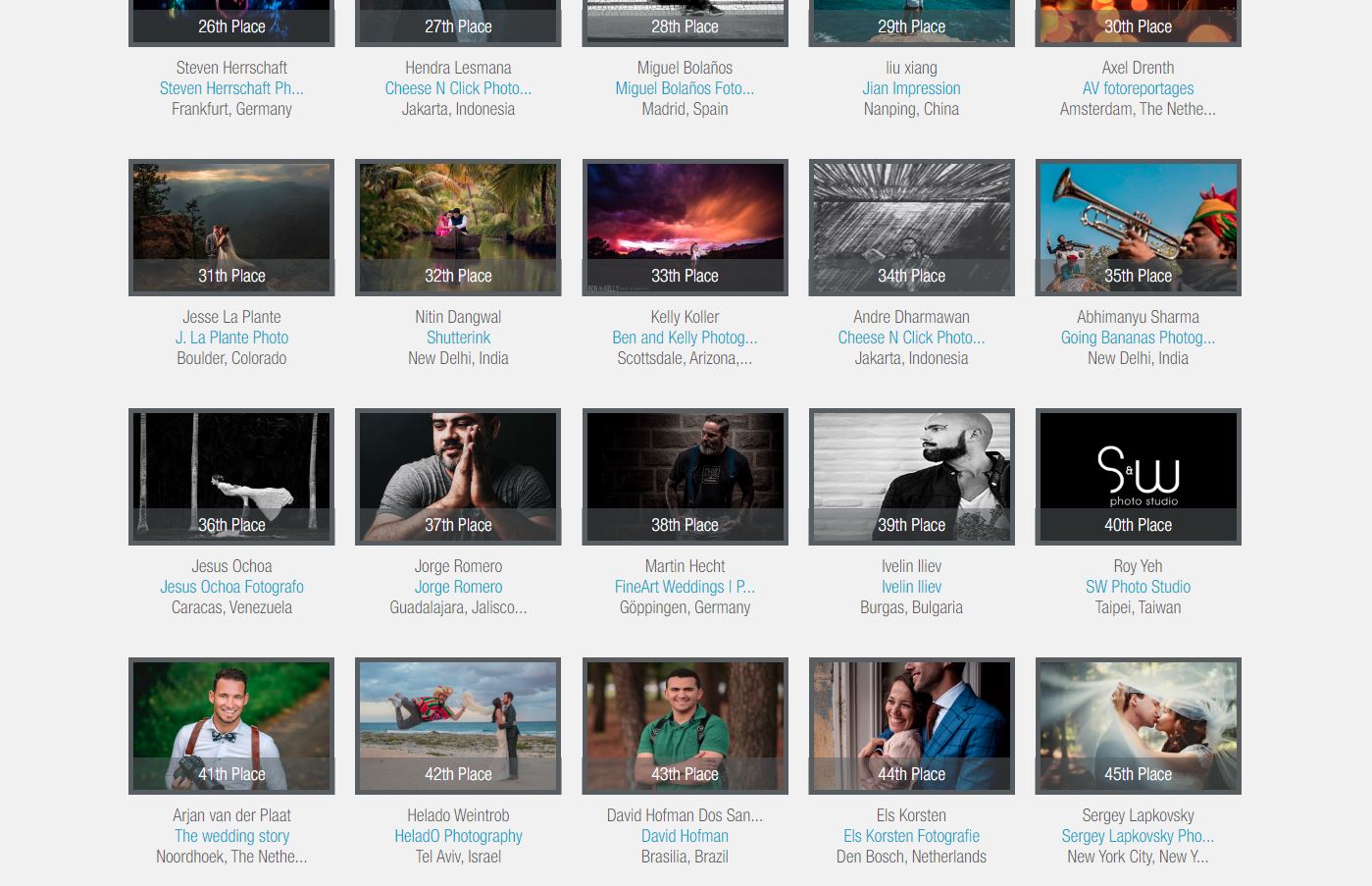Click the Jesus Ochoa Fotografo link
The image size is (1372, 886).
(x=231, y=587)
